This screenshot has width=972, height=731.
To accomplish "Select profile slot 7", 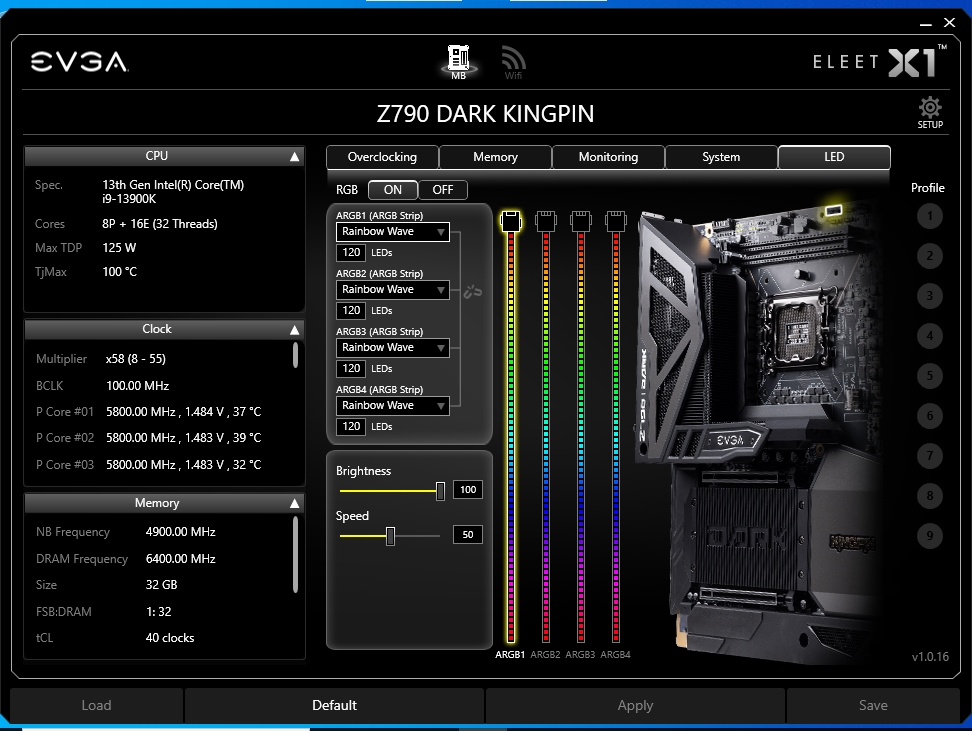I will [x=929, y=456].
